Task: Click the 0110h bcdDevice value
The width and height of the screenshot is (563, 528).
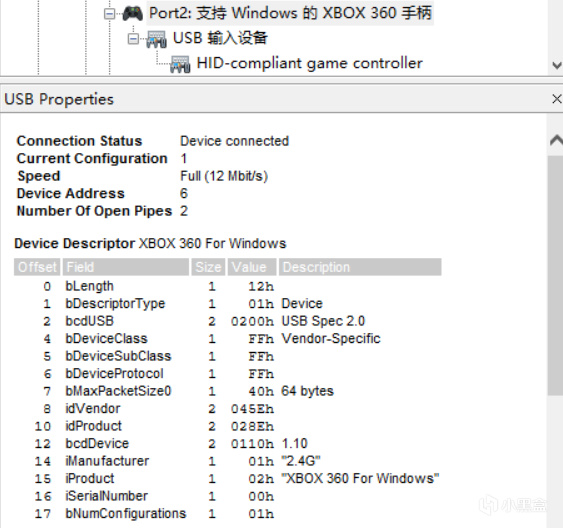Action: click(252, 444)
